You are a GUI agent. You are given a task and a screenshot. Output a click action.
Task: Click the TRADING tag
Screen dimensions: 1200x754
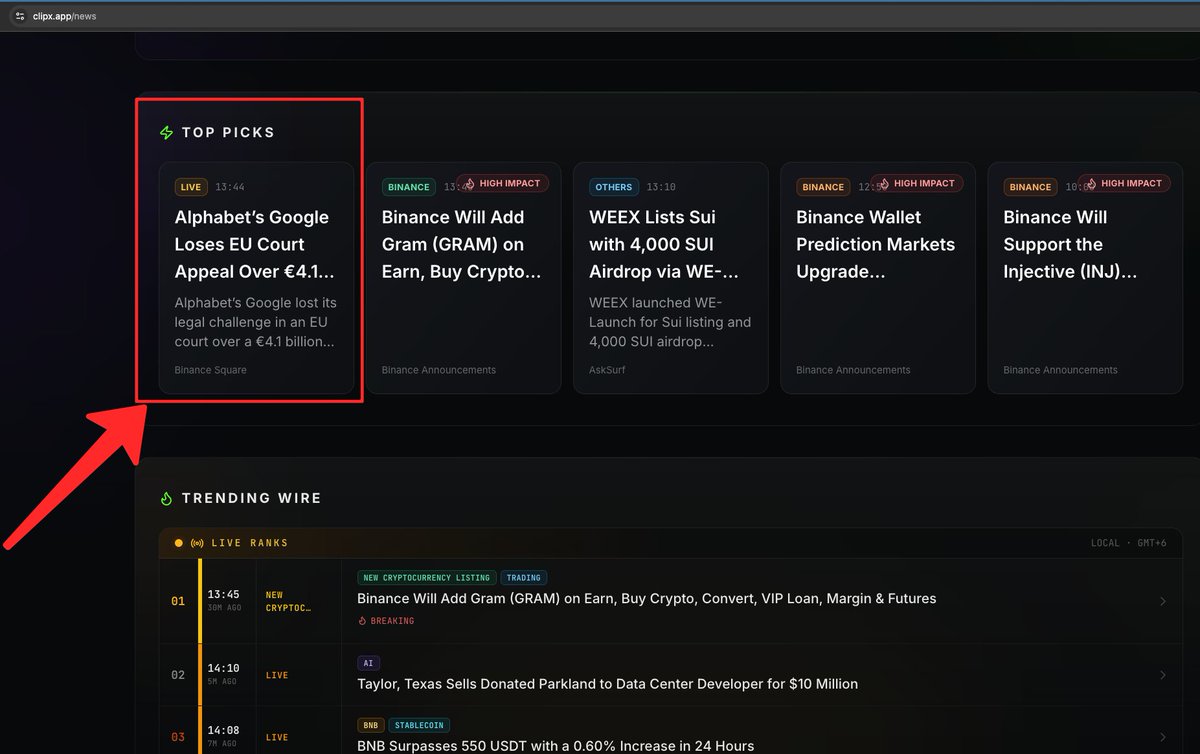tap(524, 578)
